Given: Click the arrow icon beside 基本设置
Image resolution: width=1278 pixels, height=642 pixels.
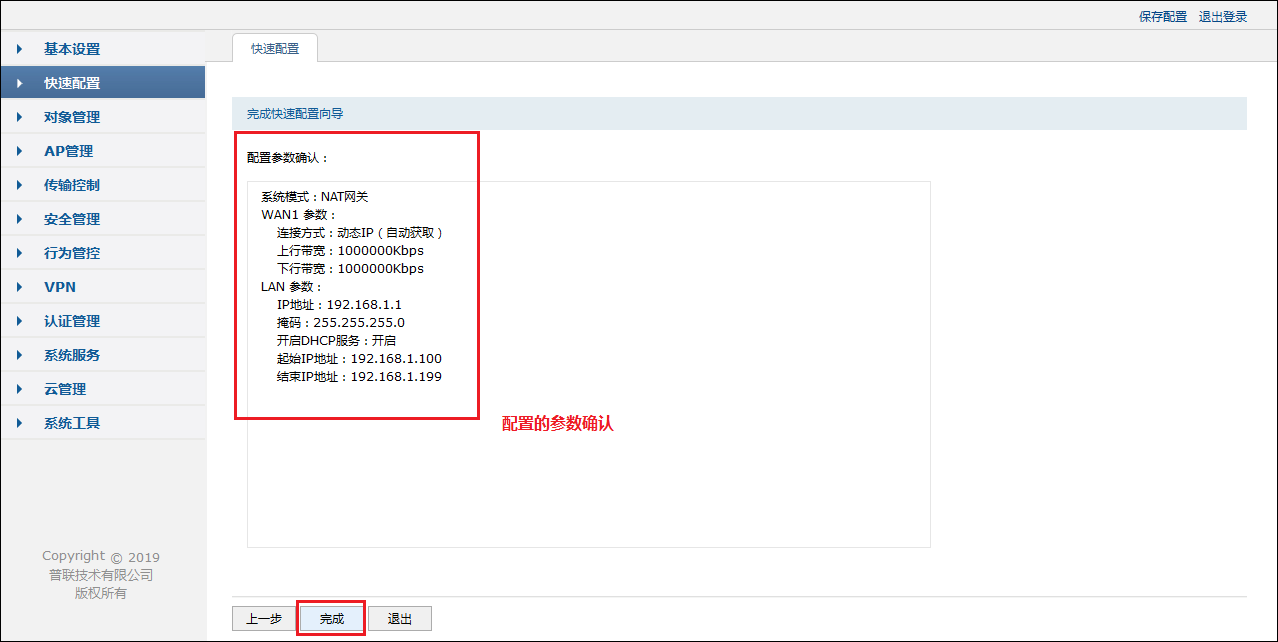Looking at the screenshot, I should tap(19, 48).
